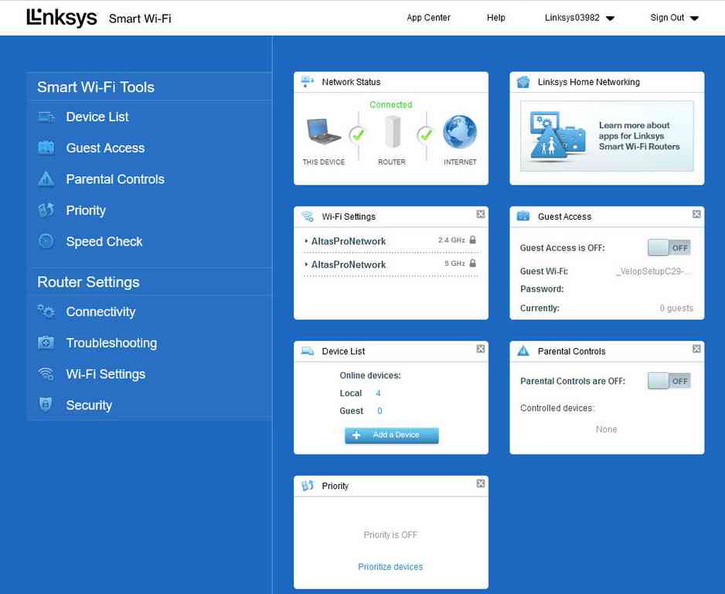Click checkmark between This Device and Router

point(357,135)
